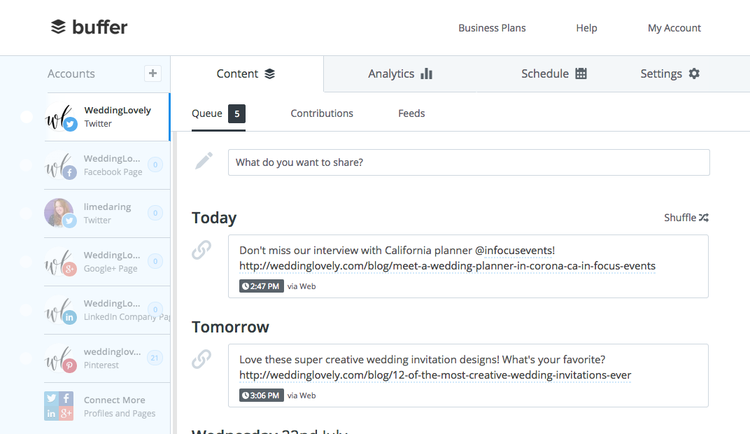
Task: Shuffle the queue order
Action: (686, 218)
